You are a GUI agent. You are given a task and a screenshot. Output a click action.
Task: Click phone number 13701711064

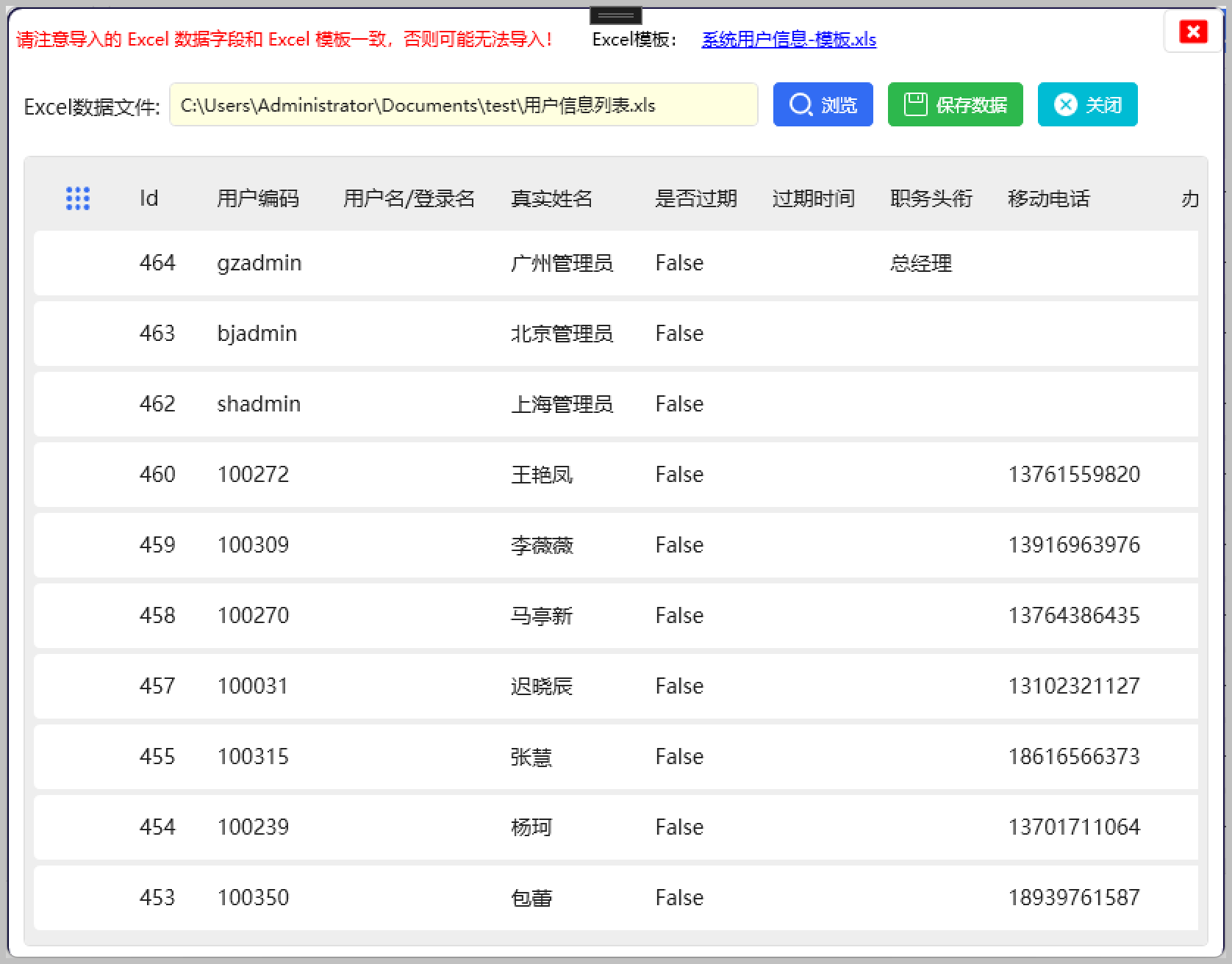[1074, 827]
